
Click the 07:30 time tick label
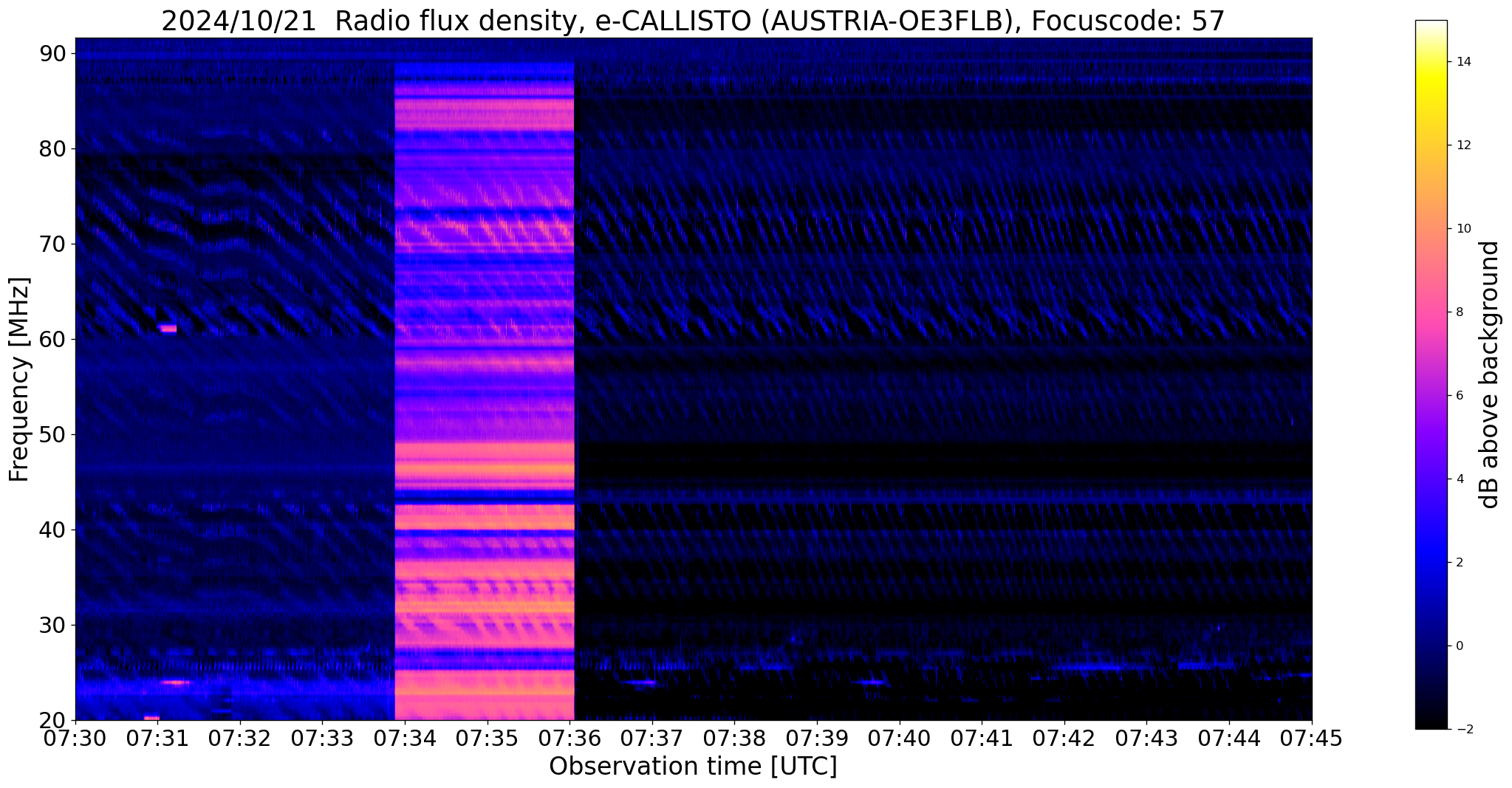click(x=75, y=737)
